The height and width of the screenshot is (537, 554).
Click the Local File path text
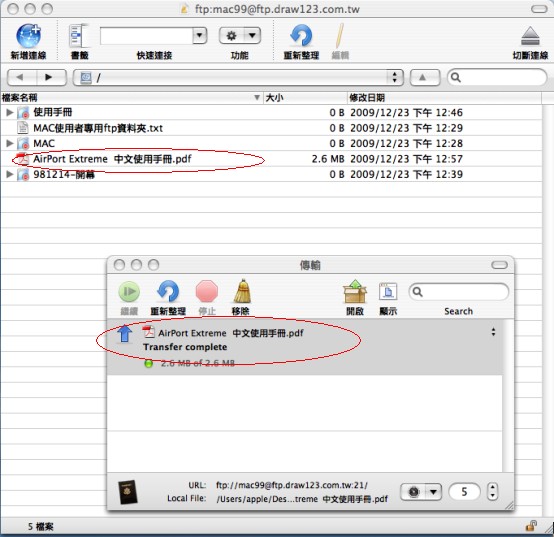(x=302, y=499)
